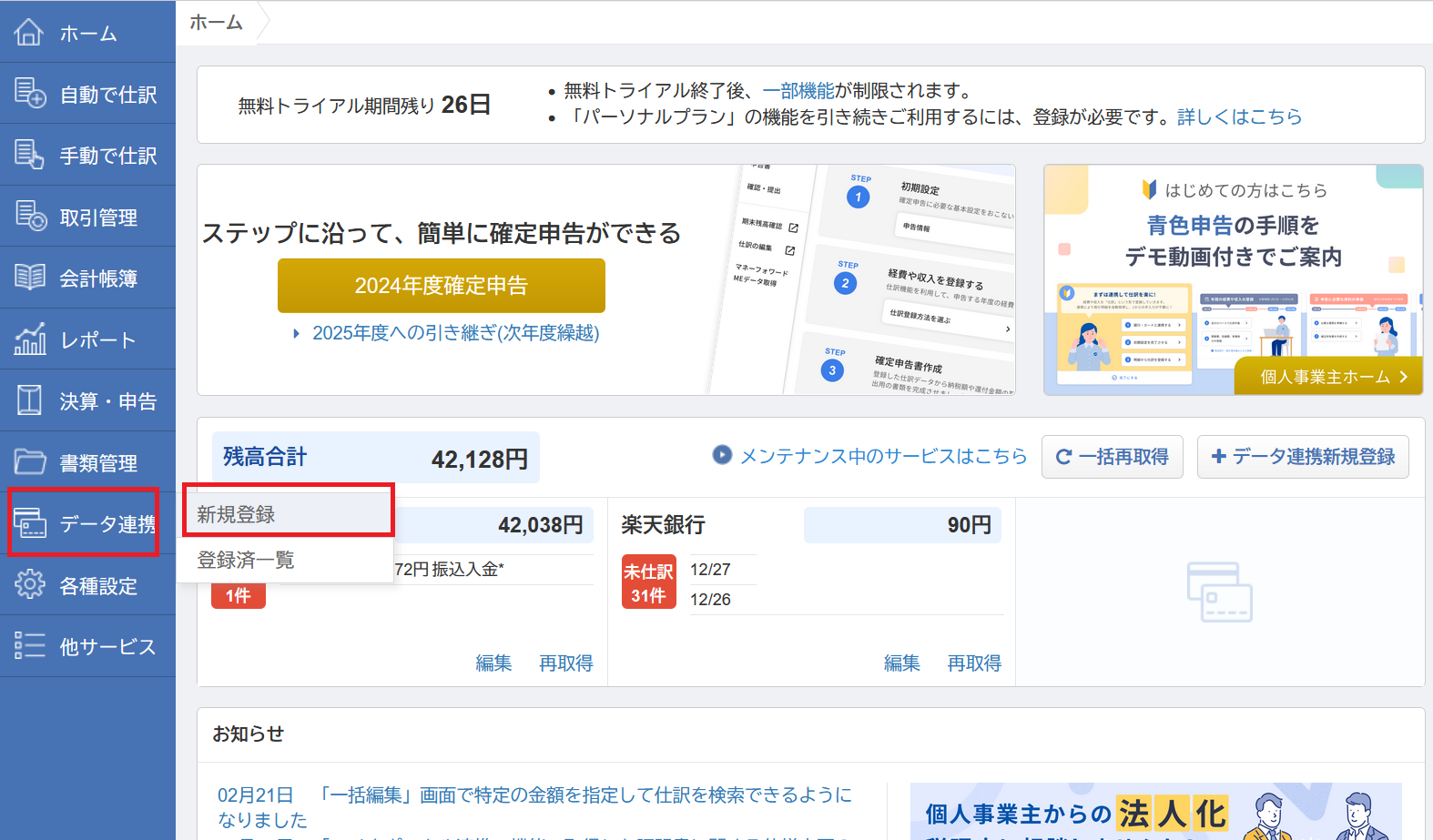Click the データ連携 card icon

29,523
